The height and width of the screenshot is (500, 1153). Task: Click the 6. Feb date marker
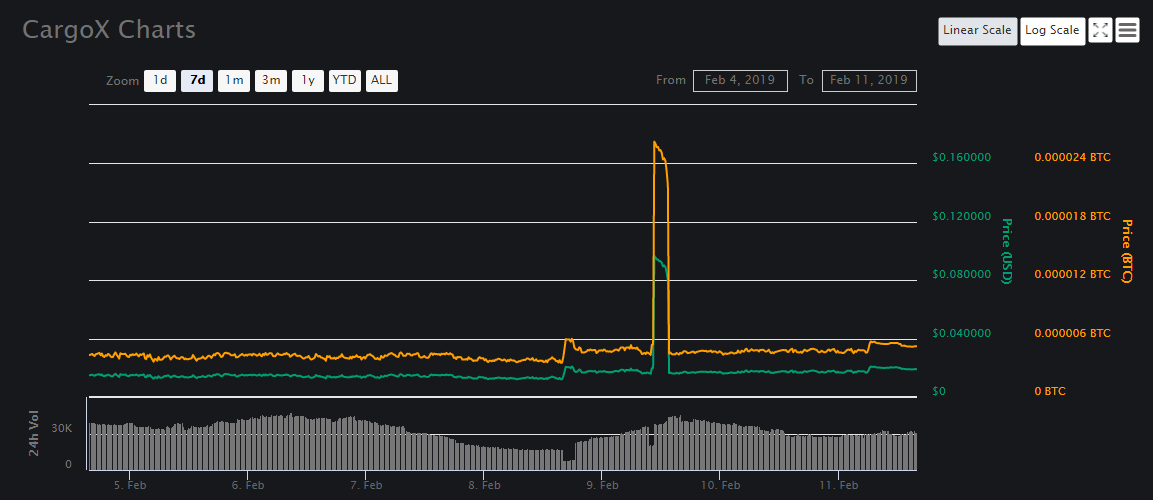pos(248,485)
